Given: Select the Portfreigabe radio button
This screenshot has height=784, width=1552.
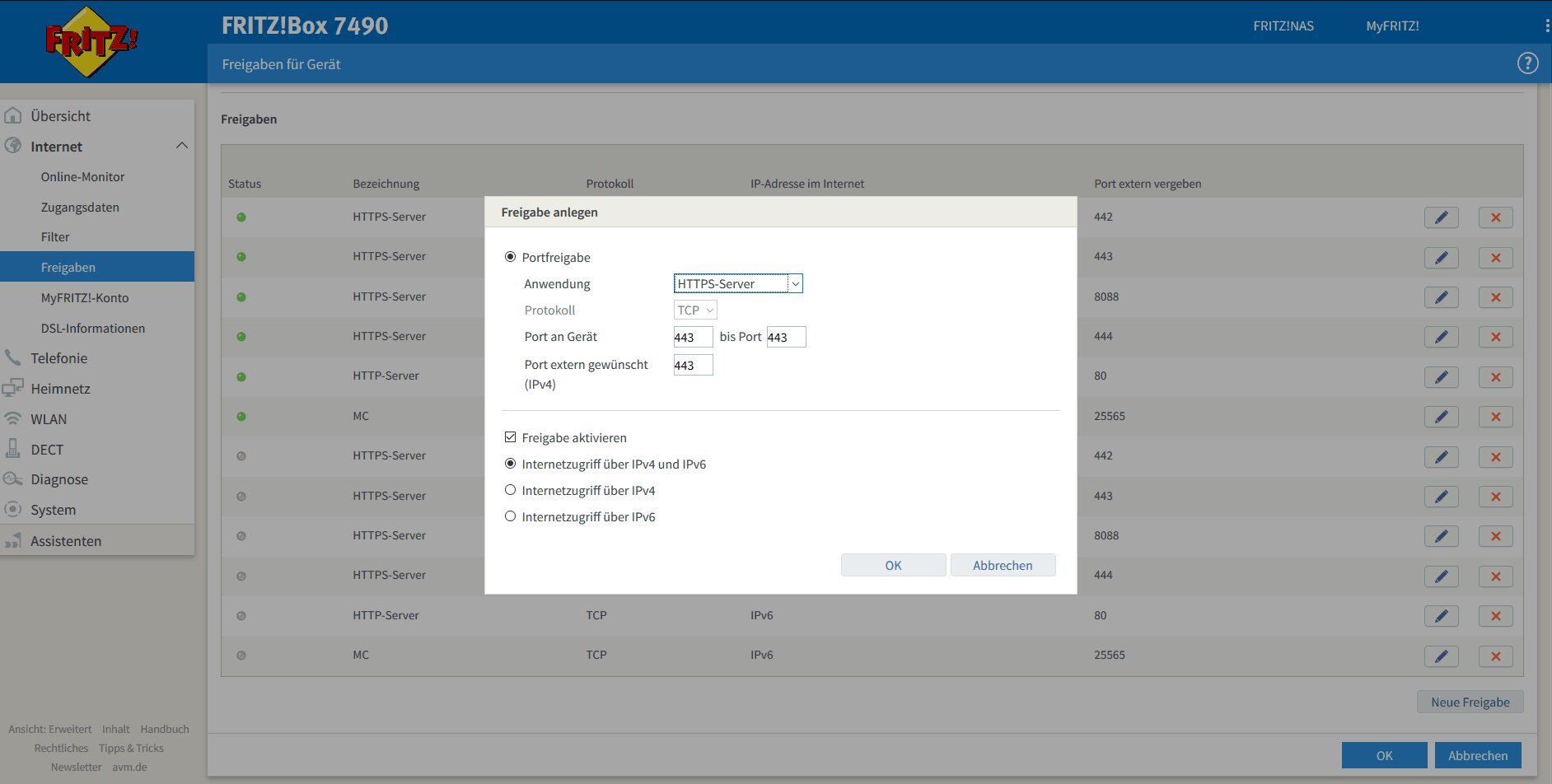Looking at the screenshot, I should coord(510,257).
